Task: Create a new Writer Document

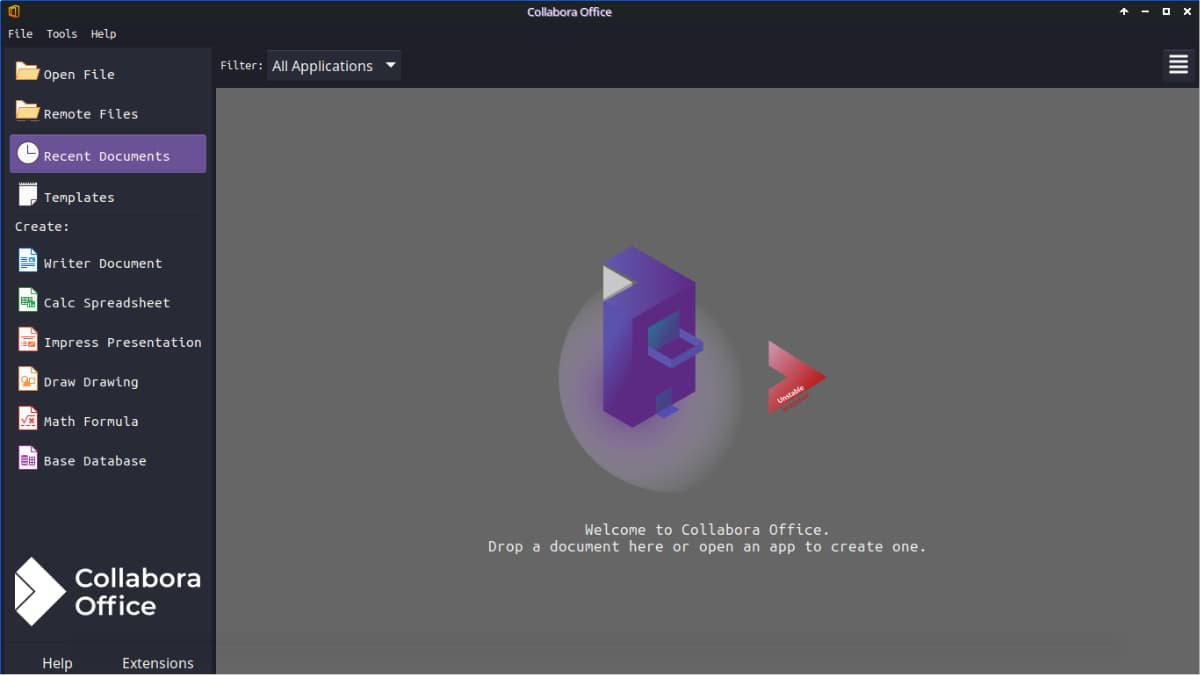Action: click(x=108, y=262)
